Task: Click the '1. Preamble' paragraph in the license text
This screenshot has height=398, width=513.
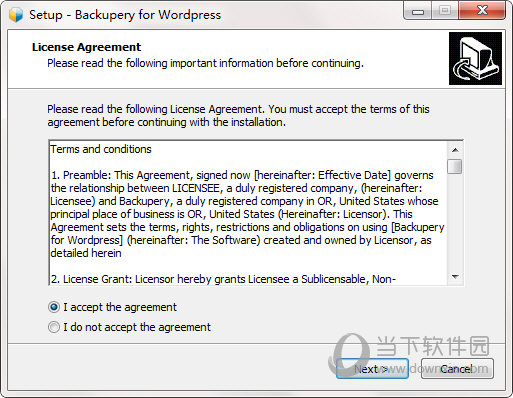Action: pos(247,214)
